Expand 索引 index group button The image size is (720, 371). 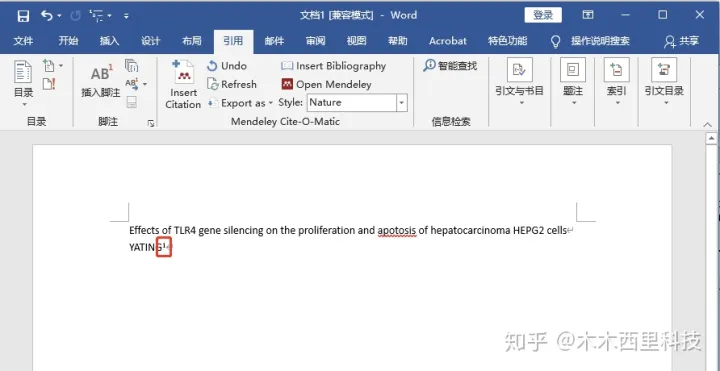pos(617,83)
